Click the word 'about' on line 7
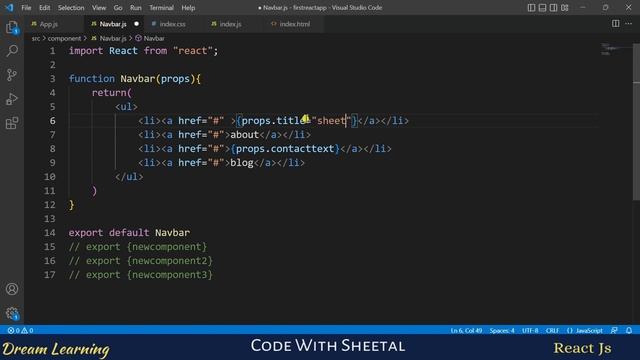 coord(244,135)
